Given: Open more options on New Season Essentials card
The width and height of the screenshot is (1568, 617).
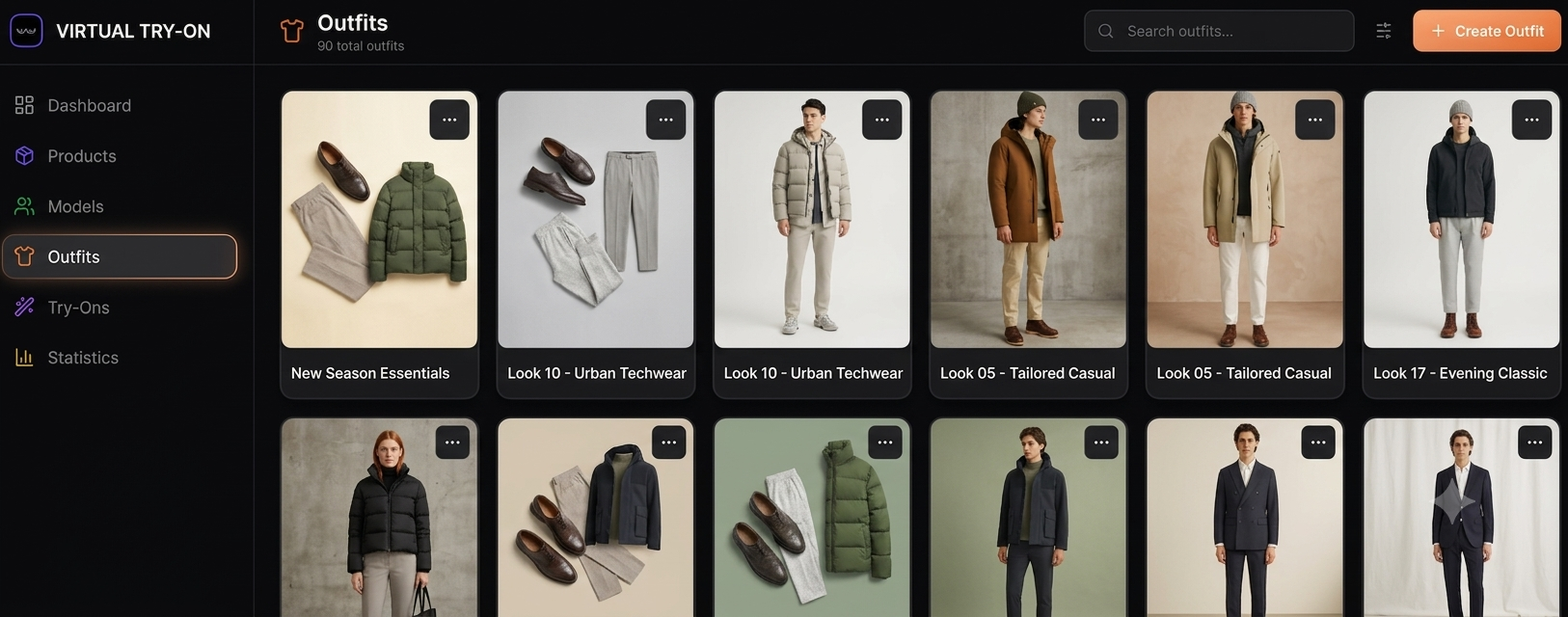Looking at the screenshot, I should point(449,120).
